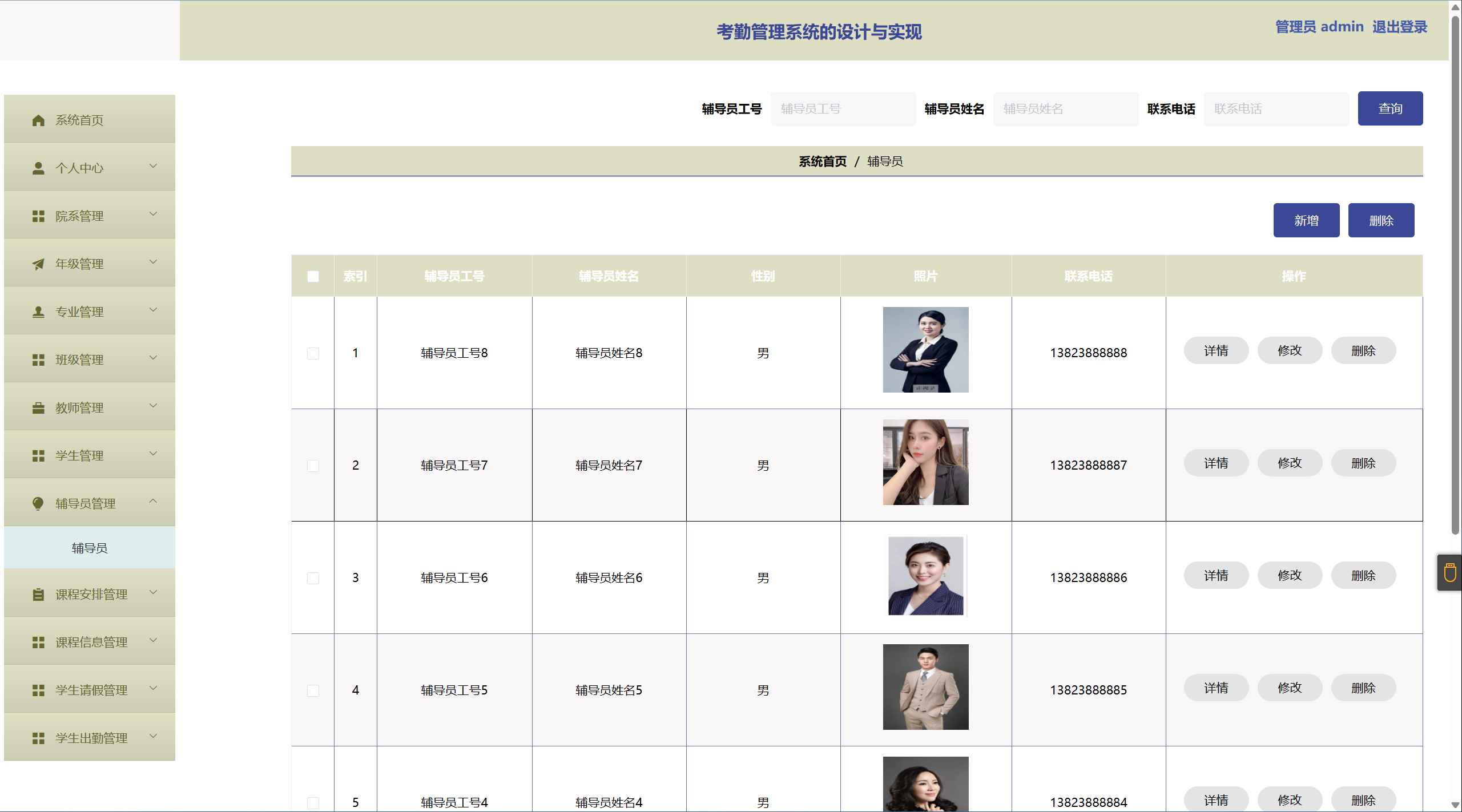Open the 学生出勤管理 menu item
This screenshot has height=812, width=1462.
click(x=91, y=738)
